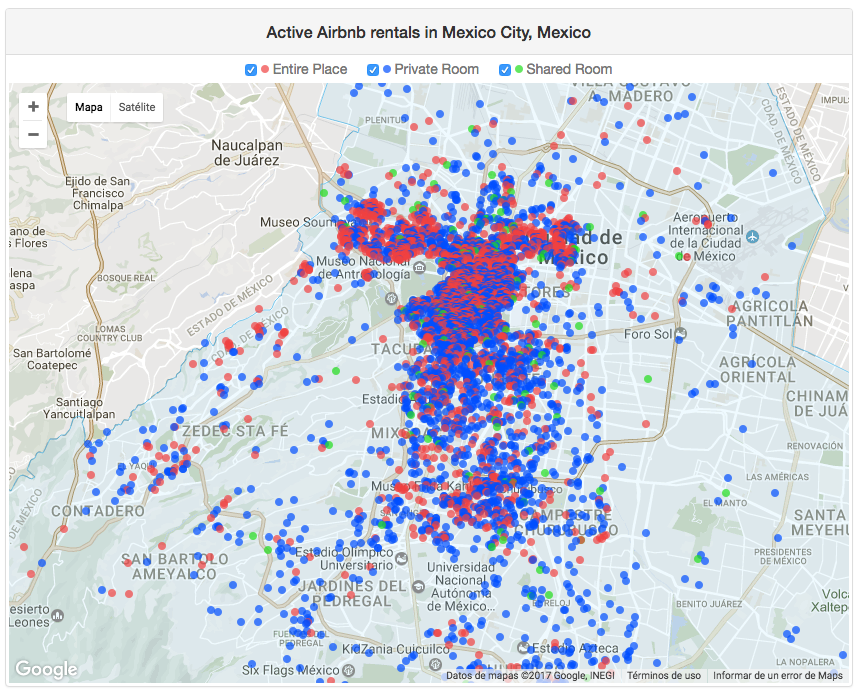Image resolution: width=858 pixels, height=694 pixels.
Task: Uncheck the Entire Place checkbox
Action: click(x=251, y=70)
